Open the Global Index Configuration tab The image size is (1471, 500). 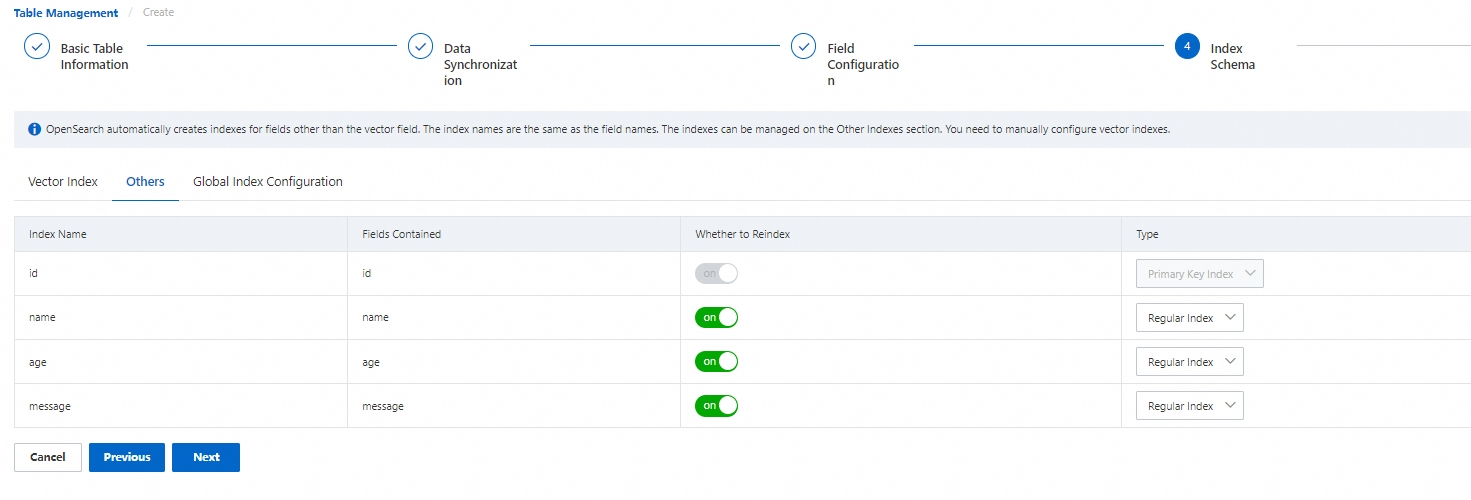click(x=268, y=182)
